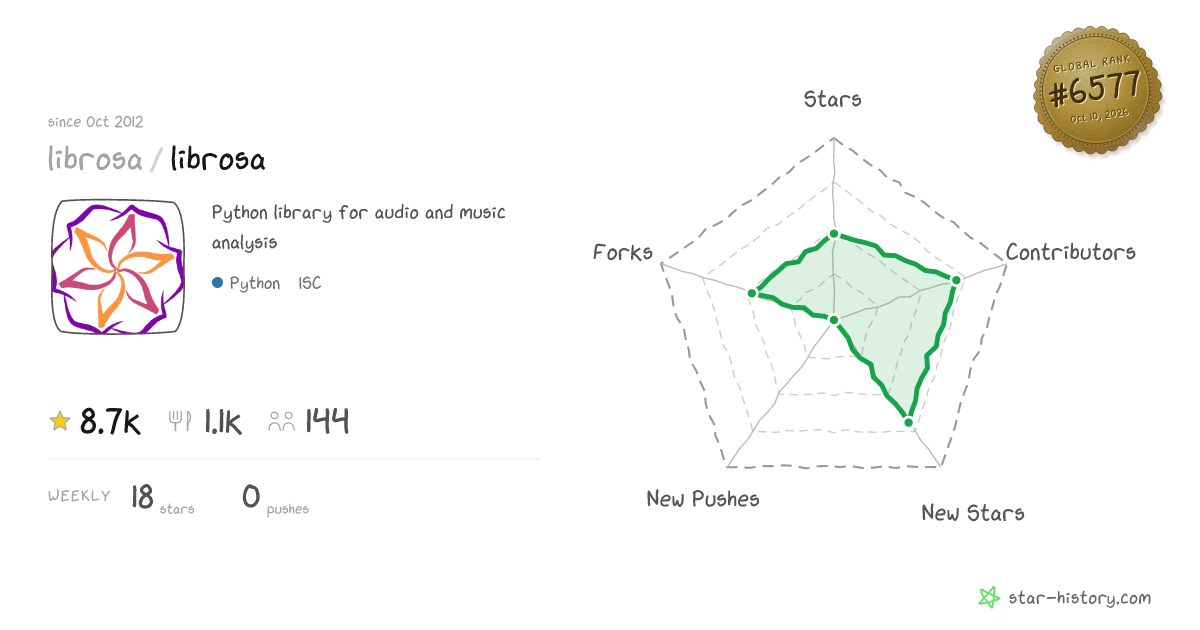The height and width of the screenshot is (630, 1200).
Task: Click the green star-history star logo
Action: (x=989, y=598)
